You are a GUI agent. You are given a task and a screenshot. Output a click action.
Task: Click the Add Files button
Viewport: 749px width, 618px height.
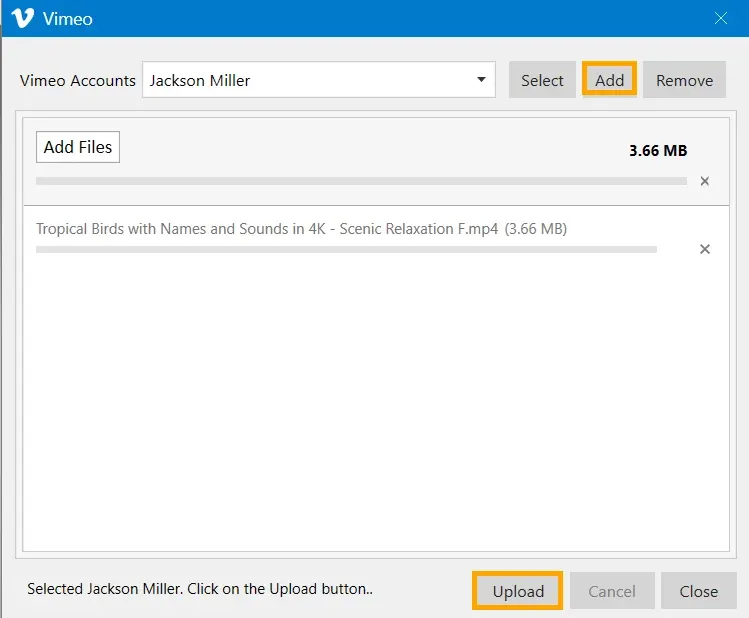[x=78, y=147]
